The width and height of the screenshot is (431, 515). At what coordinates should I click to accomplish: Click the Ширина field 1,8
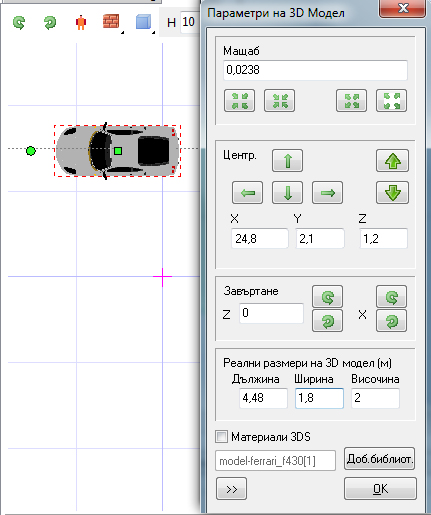pos(319,398)
